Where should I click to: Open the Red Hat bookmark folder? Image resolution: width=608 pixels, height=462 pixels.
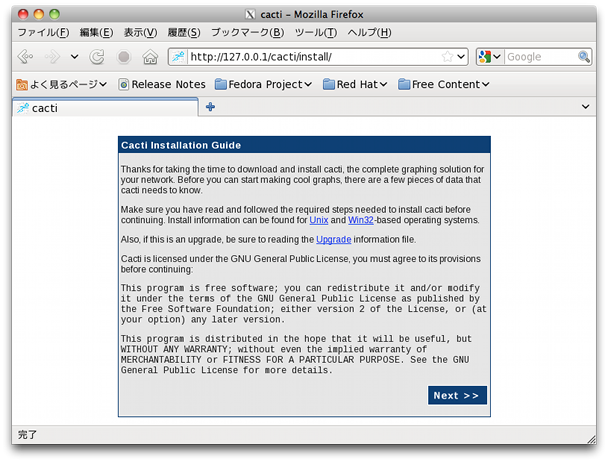(355, 84)
